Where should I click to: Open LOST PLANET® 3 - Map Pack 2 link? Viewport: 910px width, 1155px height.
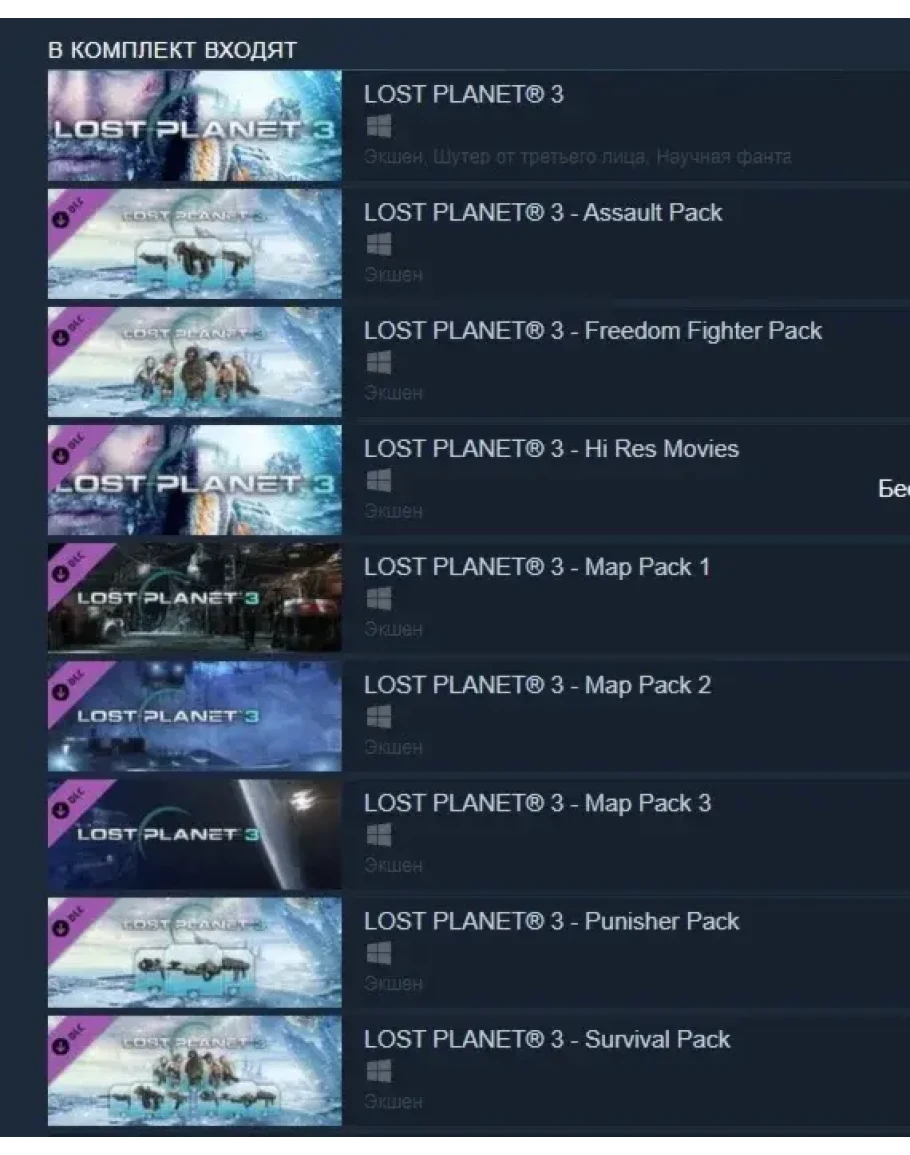[538, 685]
